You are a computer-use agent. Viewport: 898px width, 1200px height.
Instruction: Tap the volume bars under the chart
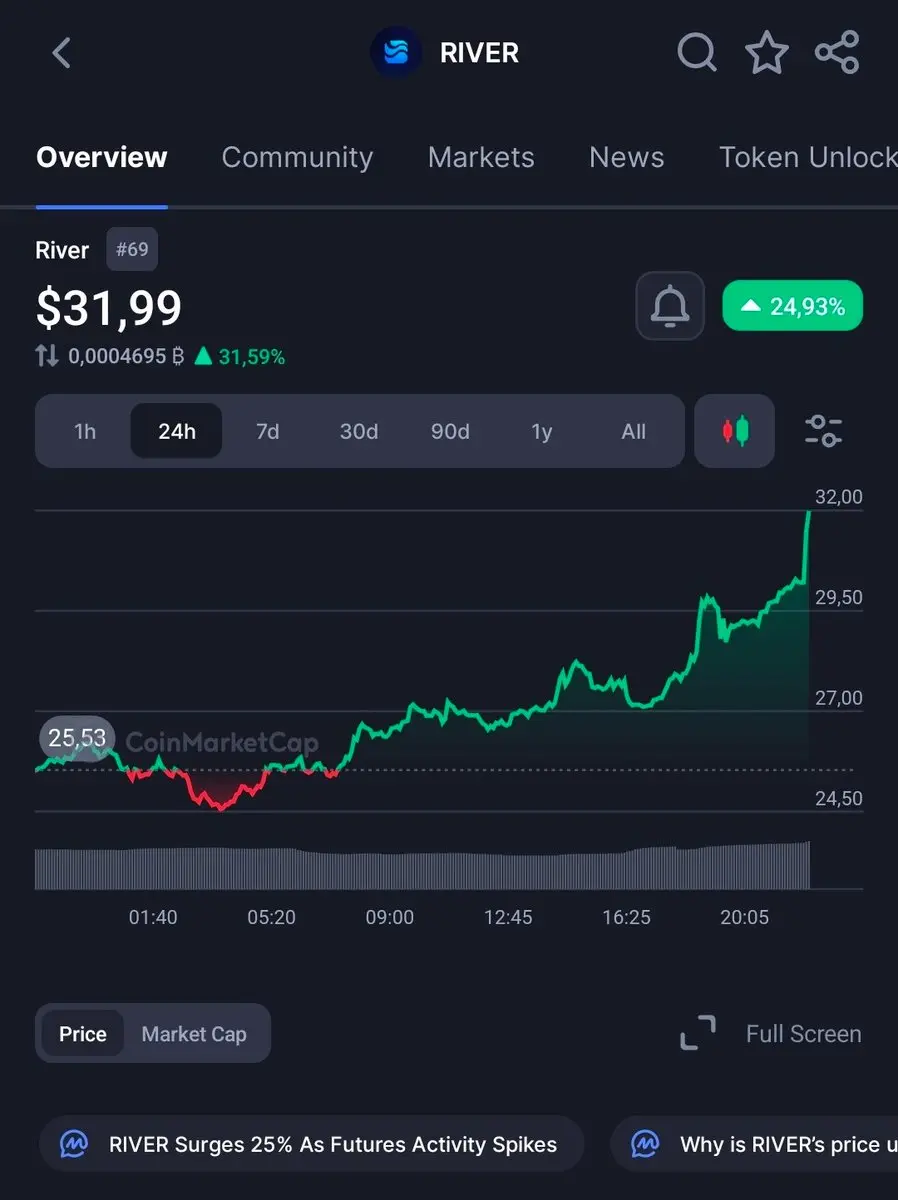(x=422, y=866)
